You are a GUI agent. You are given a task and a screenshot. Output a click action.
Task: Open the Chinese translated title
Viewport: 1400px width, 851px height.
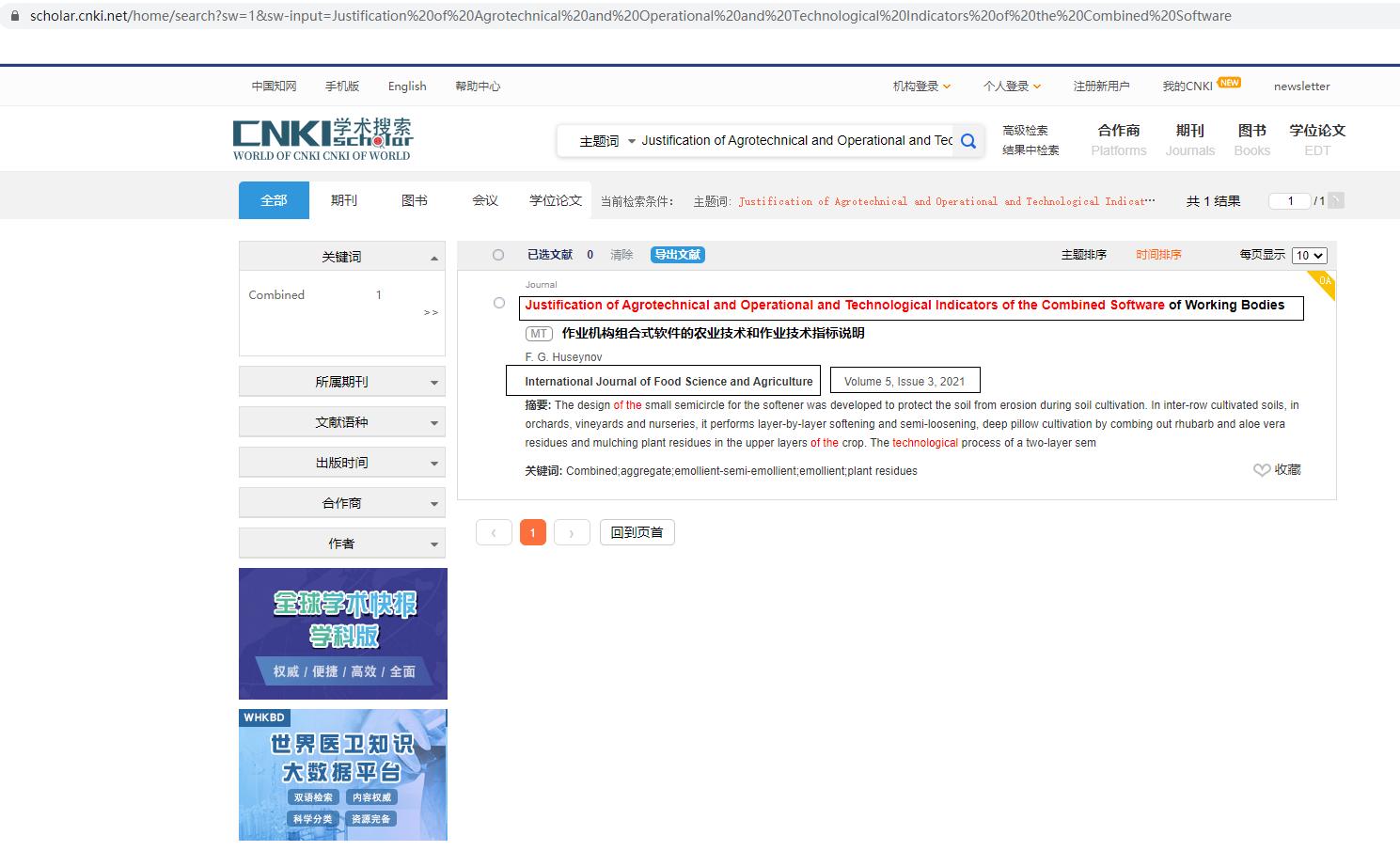pos(713,334)
